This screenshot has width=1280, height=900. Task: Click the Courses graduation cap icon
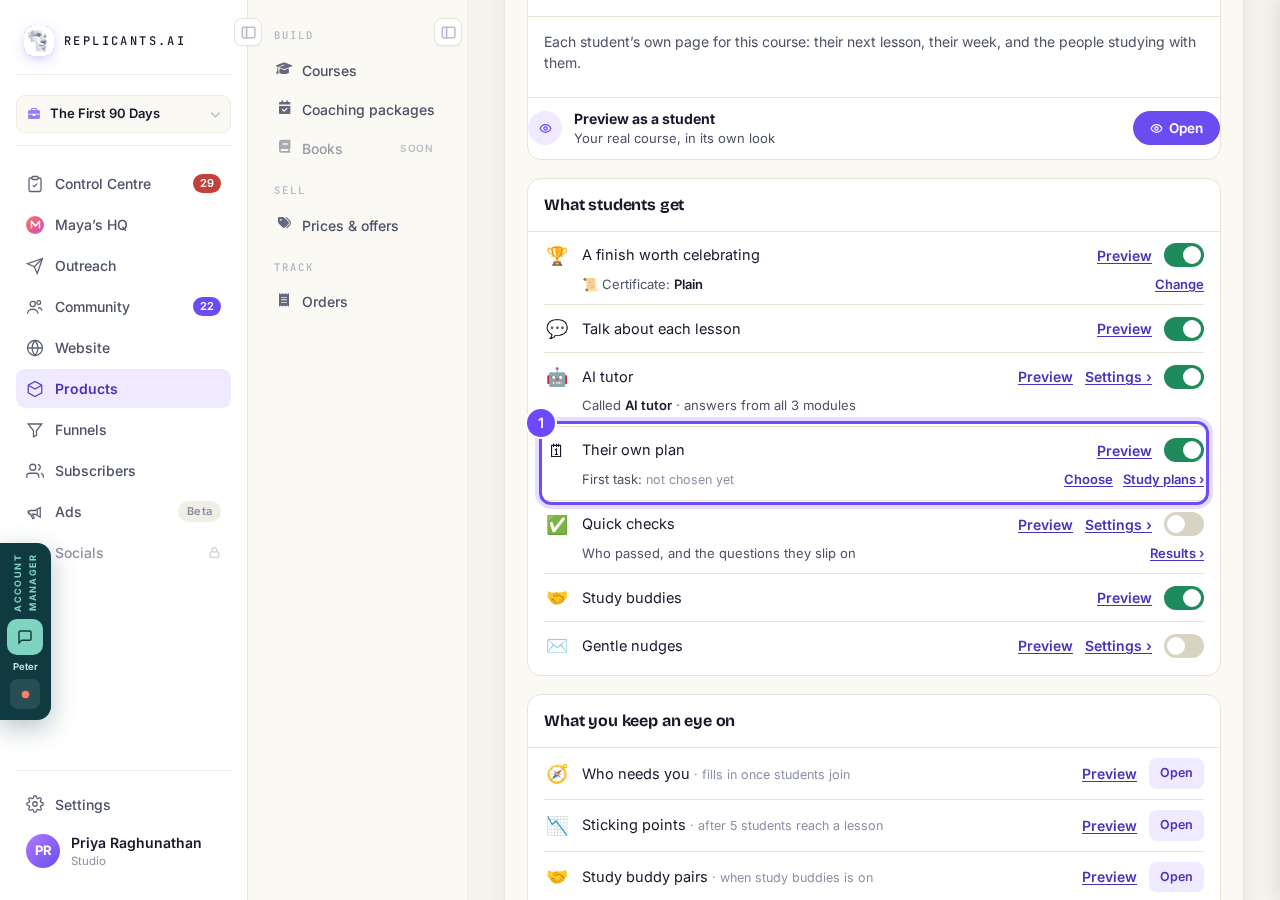(x=284, y=69)
